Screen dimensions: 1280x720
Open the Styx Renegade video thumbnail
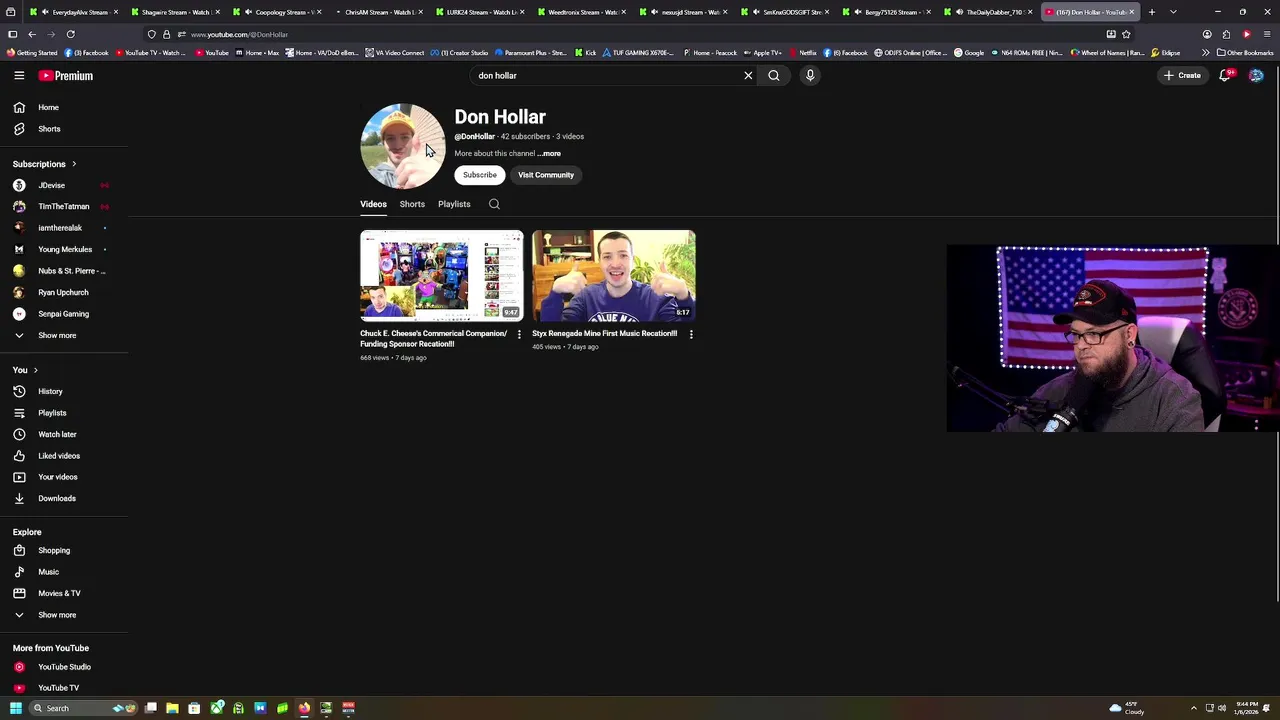pos(614,276)
